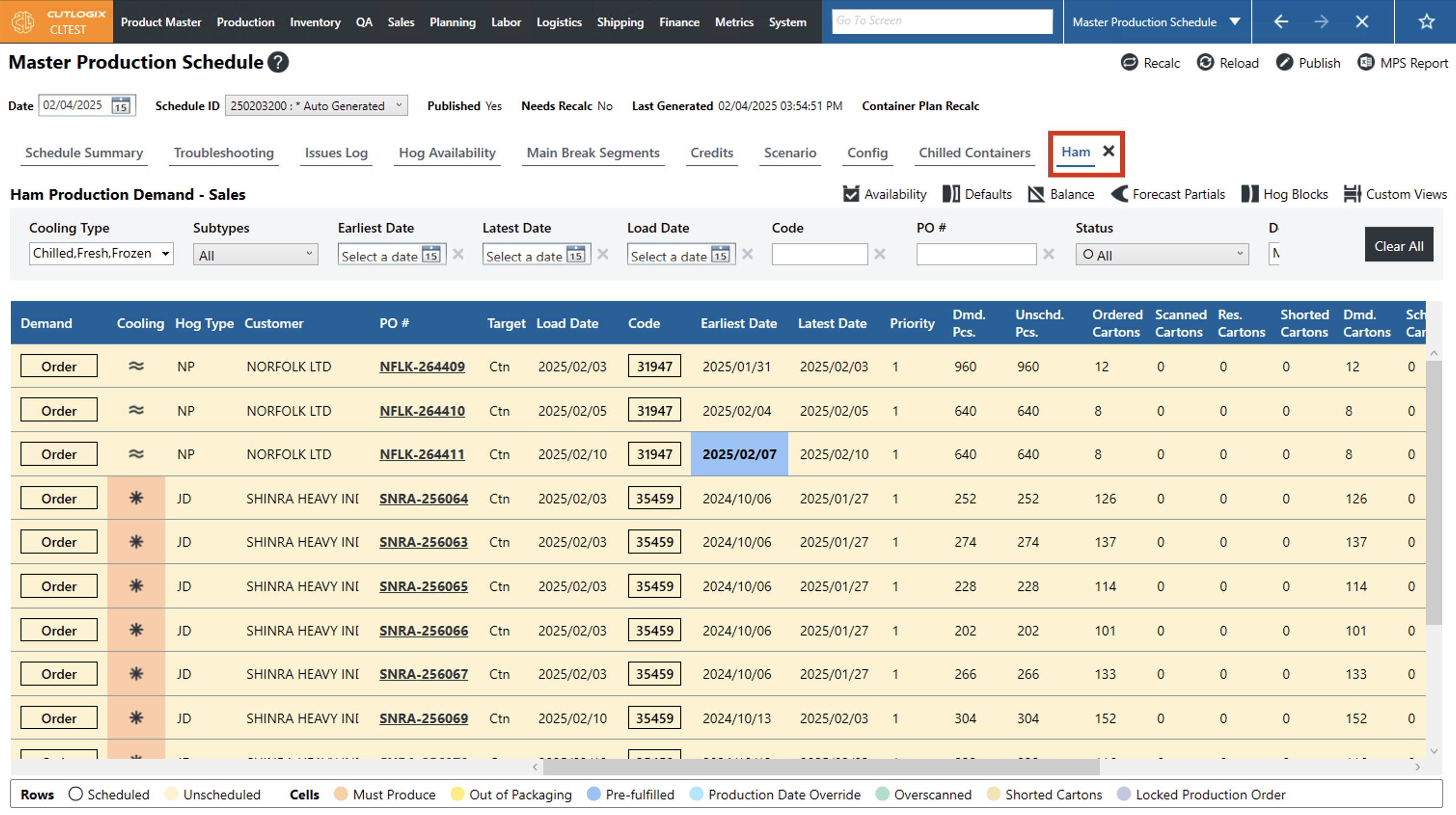Image resolution: width=1456 pixels, height=815 pixels.
Task: Open the Schedule ID dropdown
Action: 316,106
